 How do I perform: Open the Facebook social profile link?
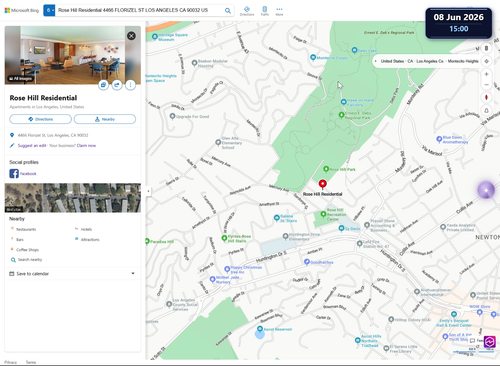click(x=23, y=174)
